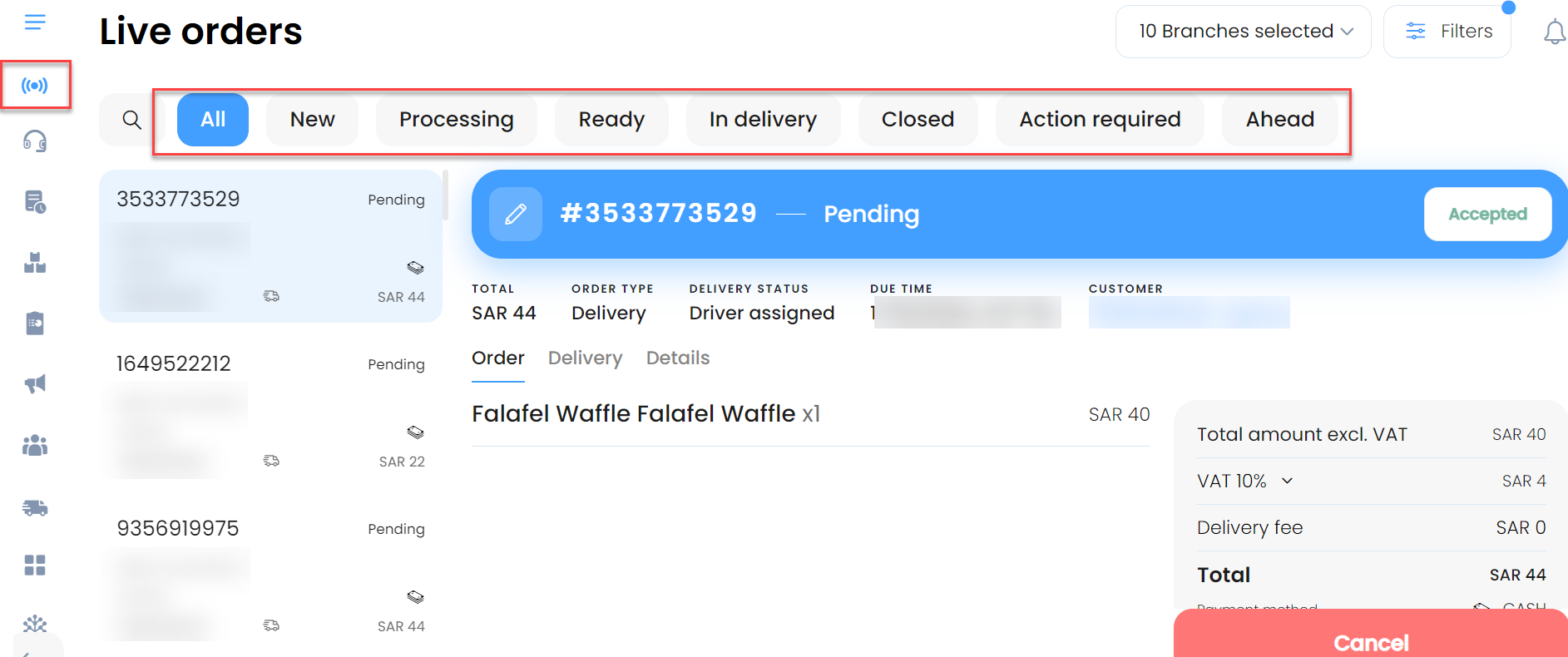Screen dimensions: 1568x657
Task: Open the hamburger menu icon
Action: click(35, 22)
